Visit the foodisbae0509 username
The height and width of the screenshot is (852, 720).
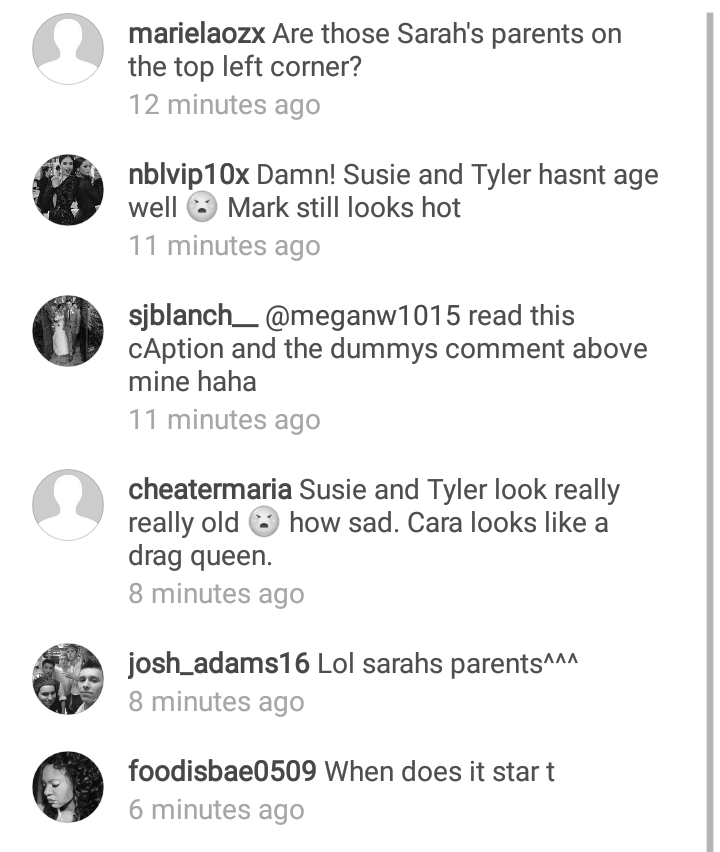tap(222, 772)
